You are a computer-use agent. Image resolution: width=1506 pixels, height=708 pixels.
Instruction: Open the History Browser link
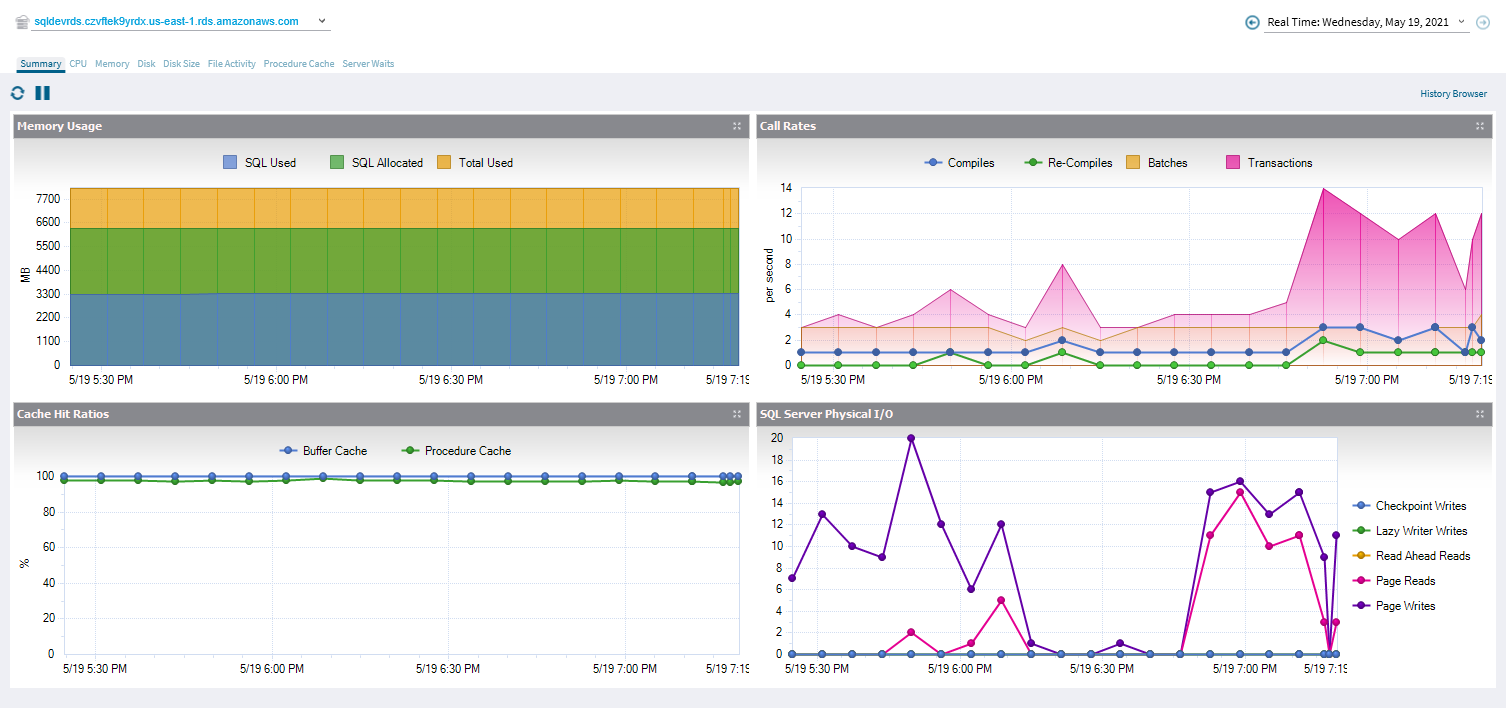pos(1453,94)
